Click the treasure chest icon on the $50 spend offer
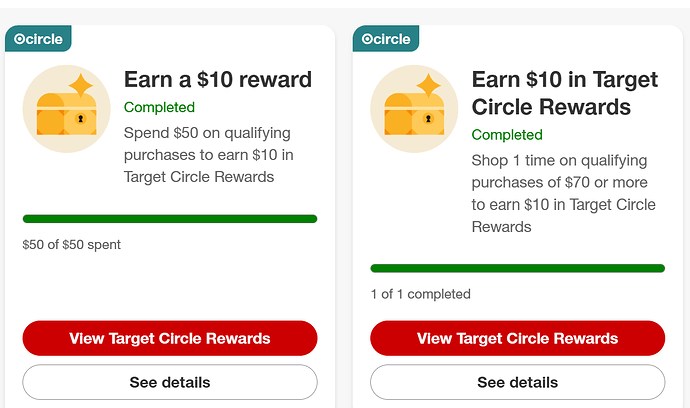690x408 pixels. (66, 109)
